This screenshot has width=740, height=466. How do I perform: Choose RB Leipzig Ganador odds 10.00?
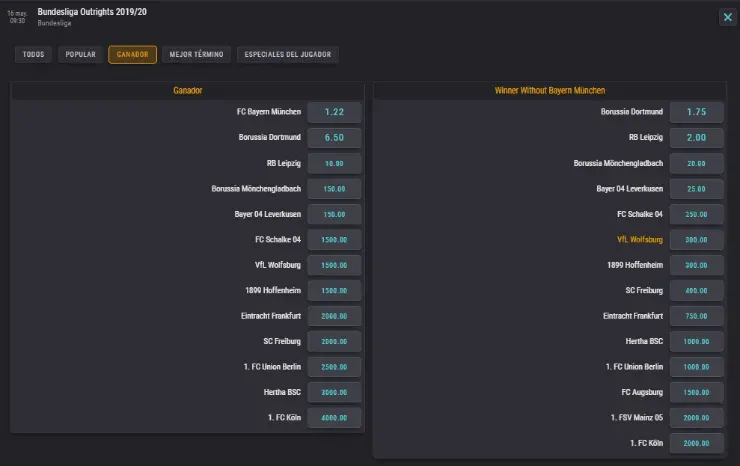coord(334,163)
